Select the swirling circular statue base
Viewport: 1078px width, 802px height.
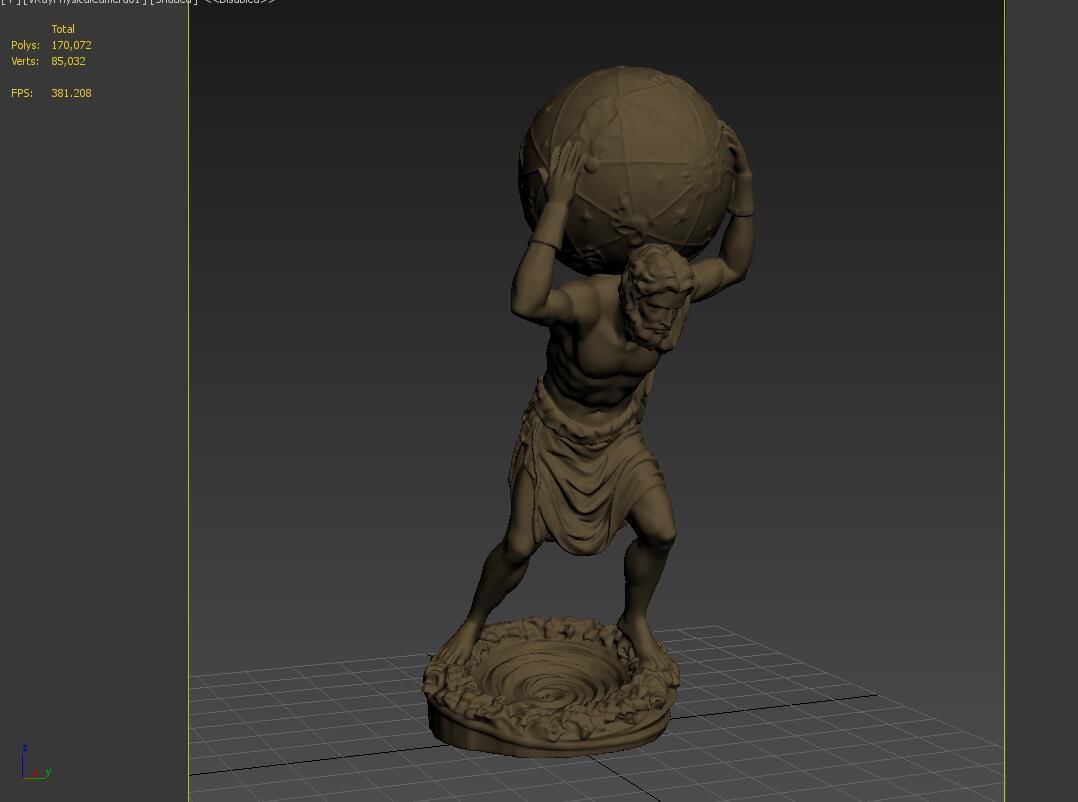pyautogui.click(x=550, y=687)
